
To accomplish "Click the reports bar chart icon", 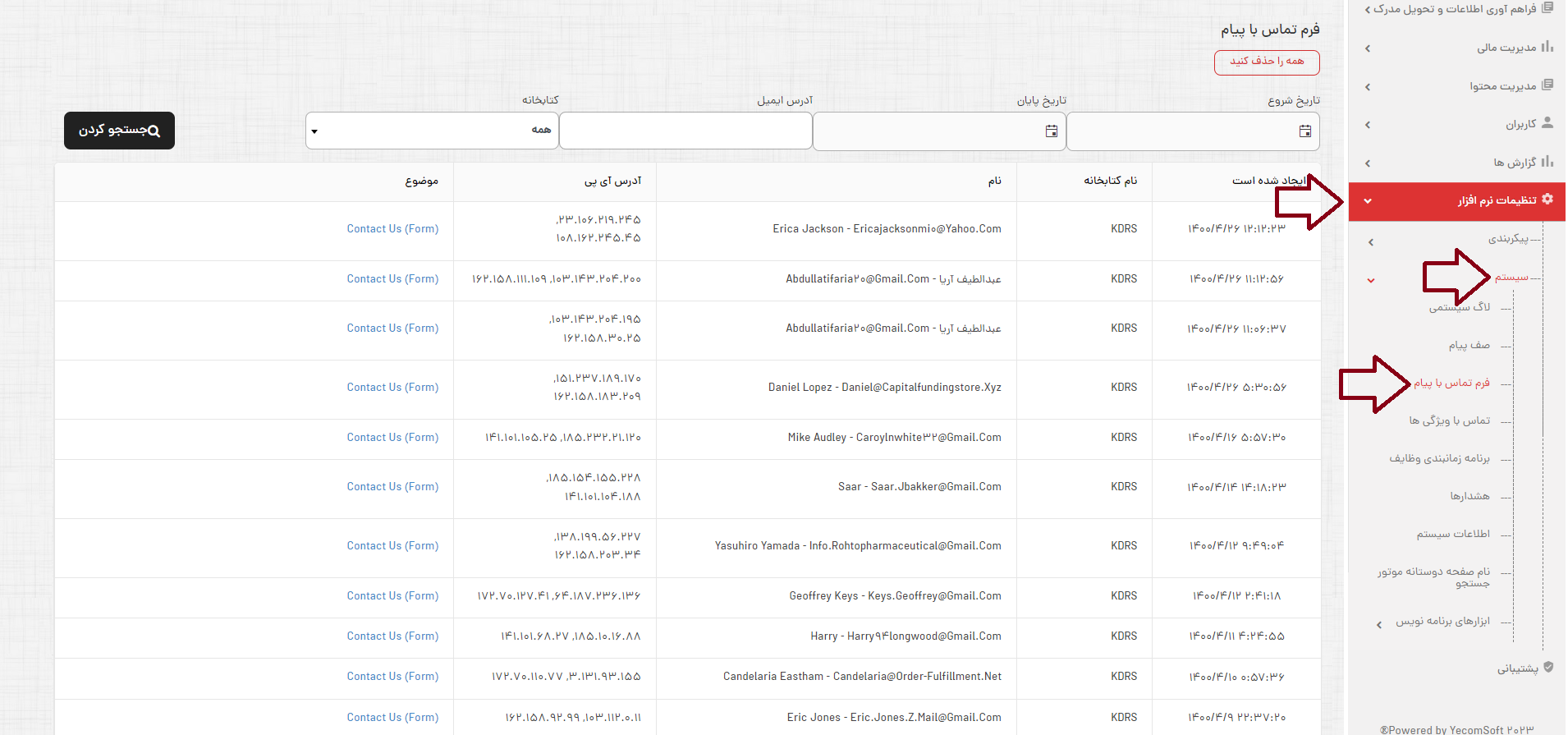I will (1547, 162).
